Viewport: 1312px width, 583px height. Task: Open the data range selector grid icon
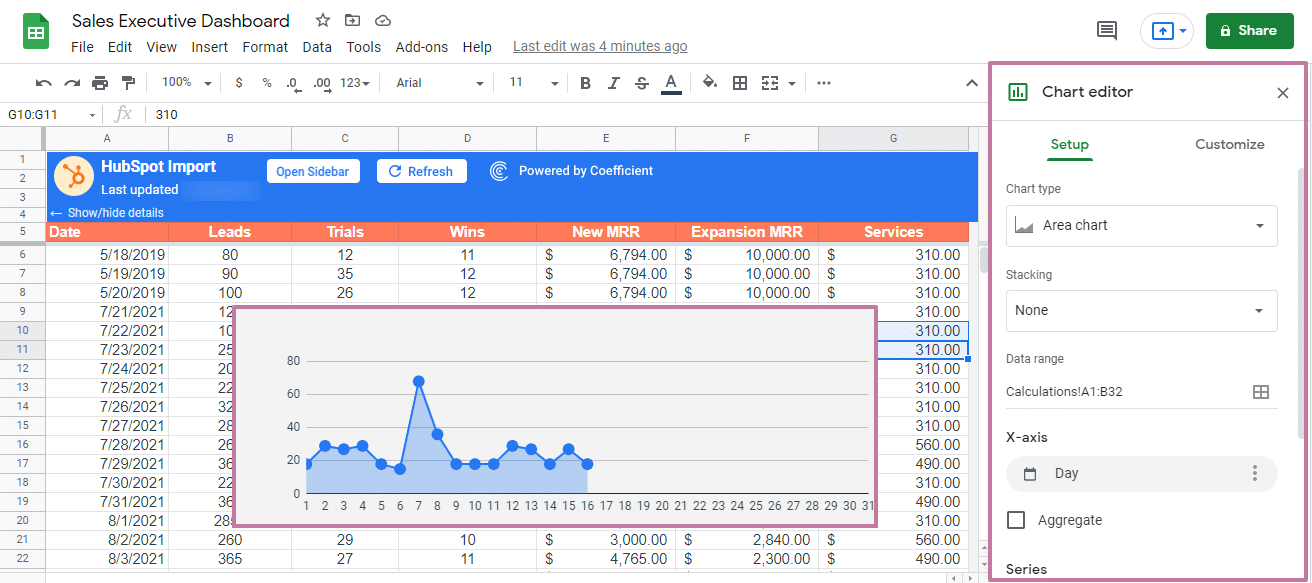[x=1261, y=392]
